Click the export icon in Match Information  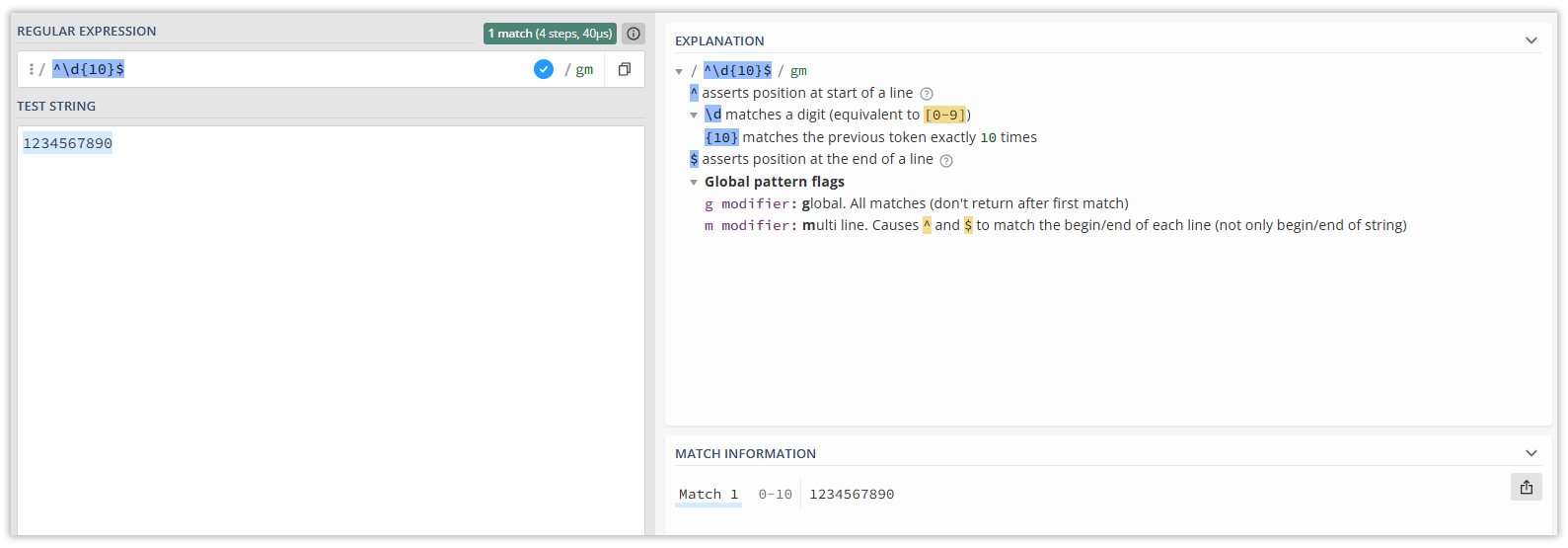1527,487
